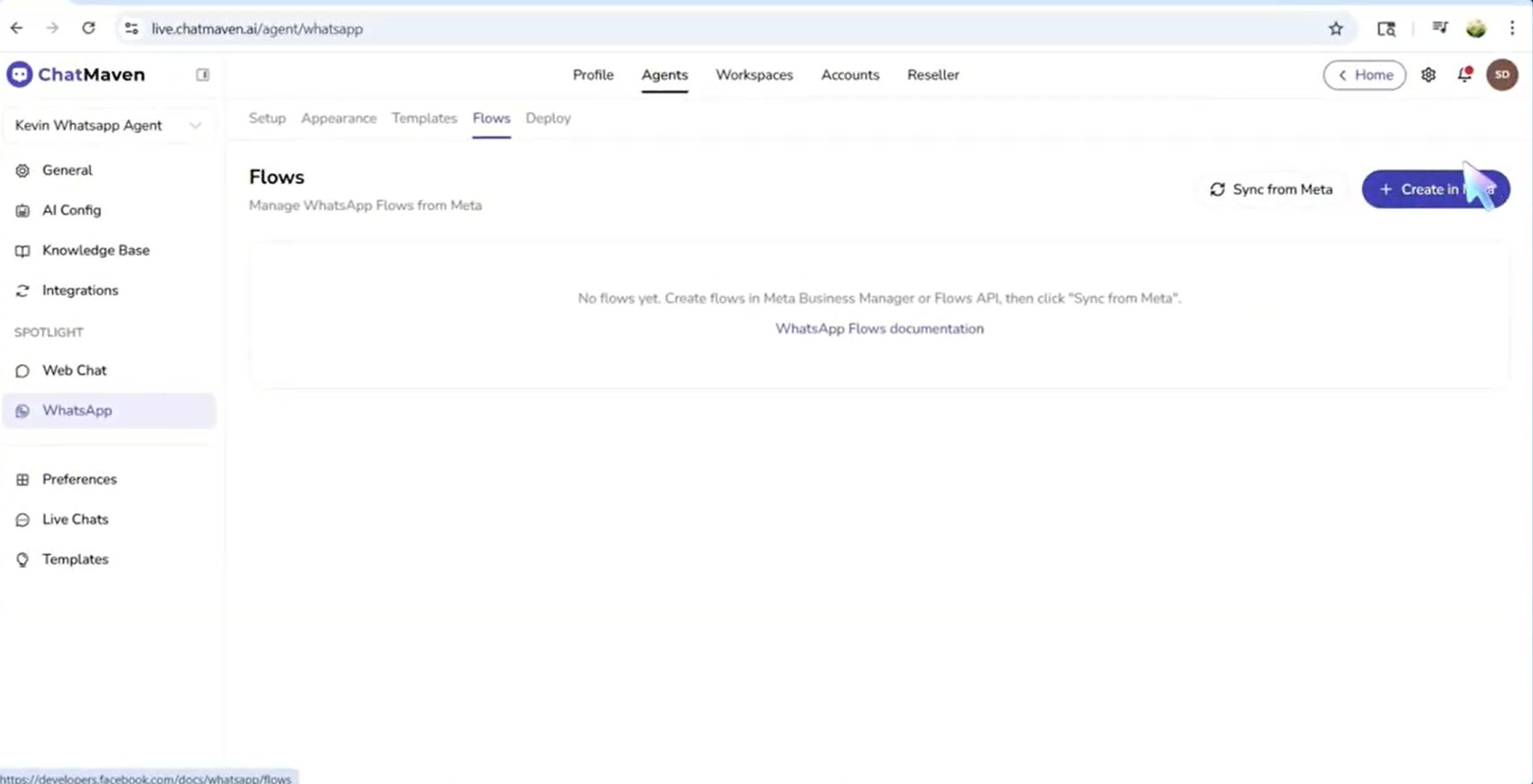The height and width of the screenshot is (784, 1533).
Task: Click the settings gear icon in header
Action: coord(1428,76)
